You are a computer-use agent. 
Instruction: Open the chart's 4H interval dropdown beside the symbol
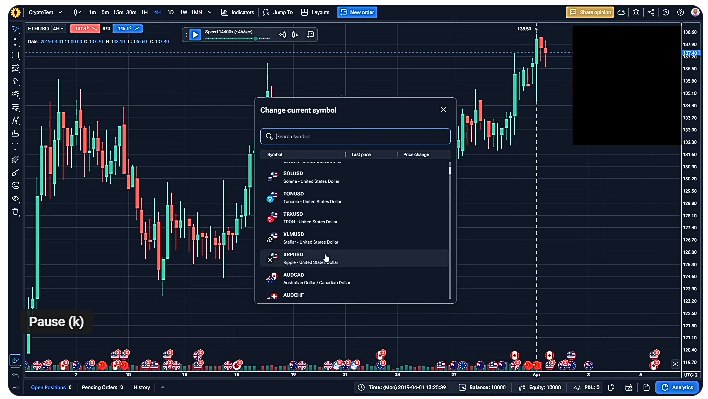(x=58, y=28)
